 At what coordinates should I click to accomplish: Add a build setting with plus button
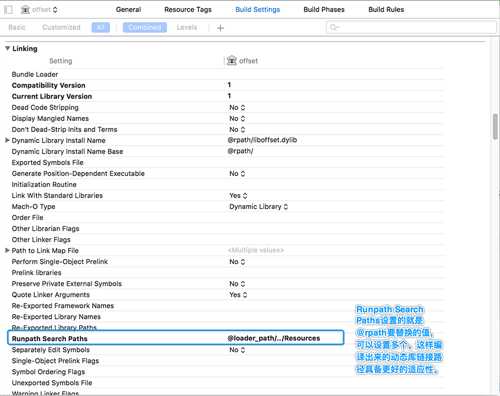[220, 28]
